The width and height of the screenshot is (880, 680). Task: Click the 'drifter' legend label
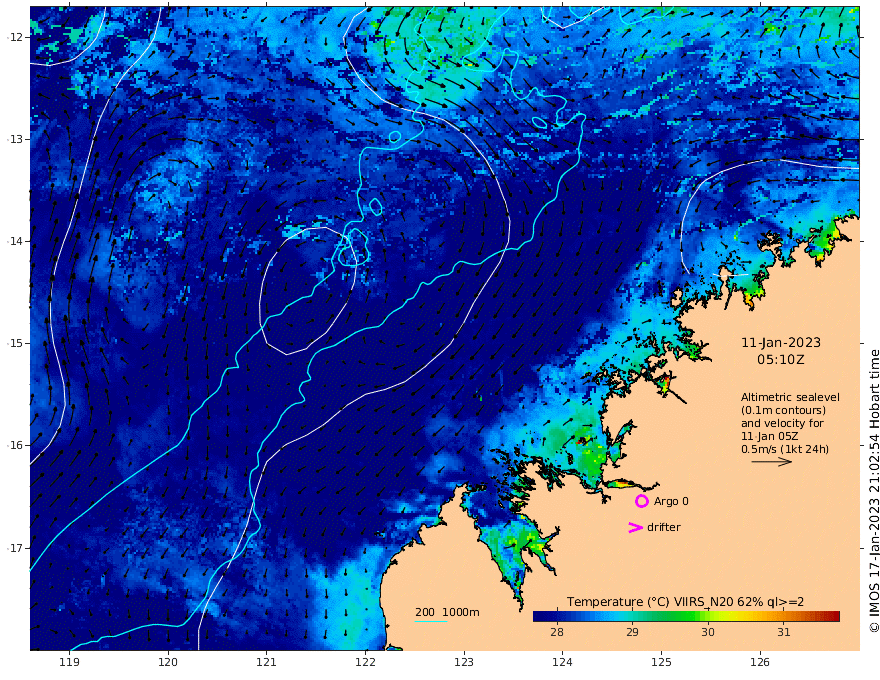click(664, 527)
